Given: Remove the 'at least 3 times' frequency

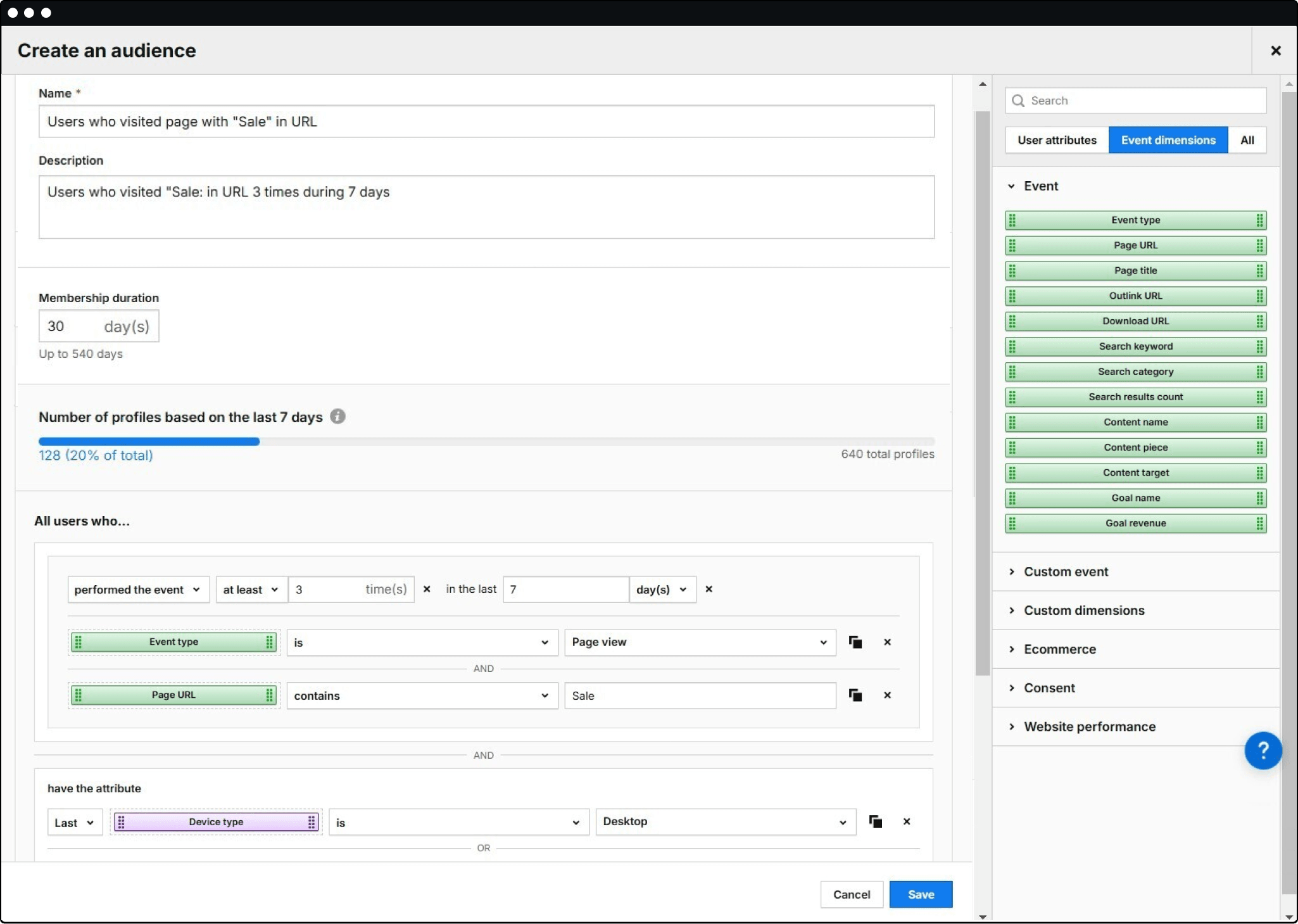Looking at the screenshot, I should (427, 589).
